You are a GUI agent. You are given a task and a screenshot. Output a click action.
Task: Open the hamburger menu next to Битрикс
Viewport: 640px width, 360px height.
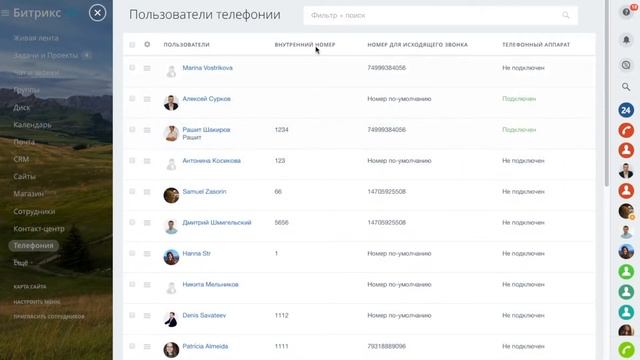point(5,13)
